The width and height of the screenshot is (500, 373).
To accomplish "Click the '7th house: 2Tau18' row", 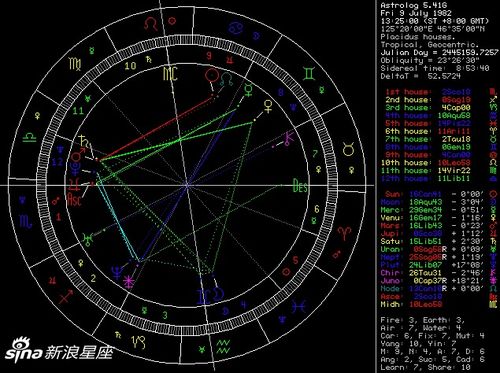I will (x=441, y=139).
